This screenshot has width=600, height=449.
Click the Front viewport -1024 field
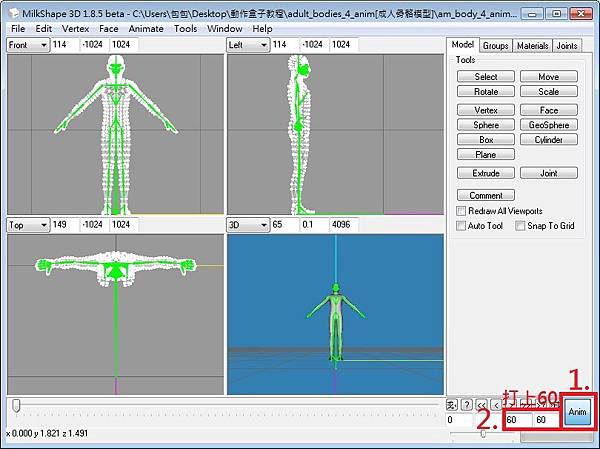click(95, 45)
